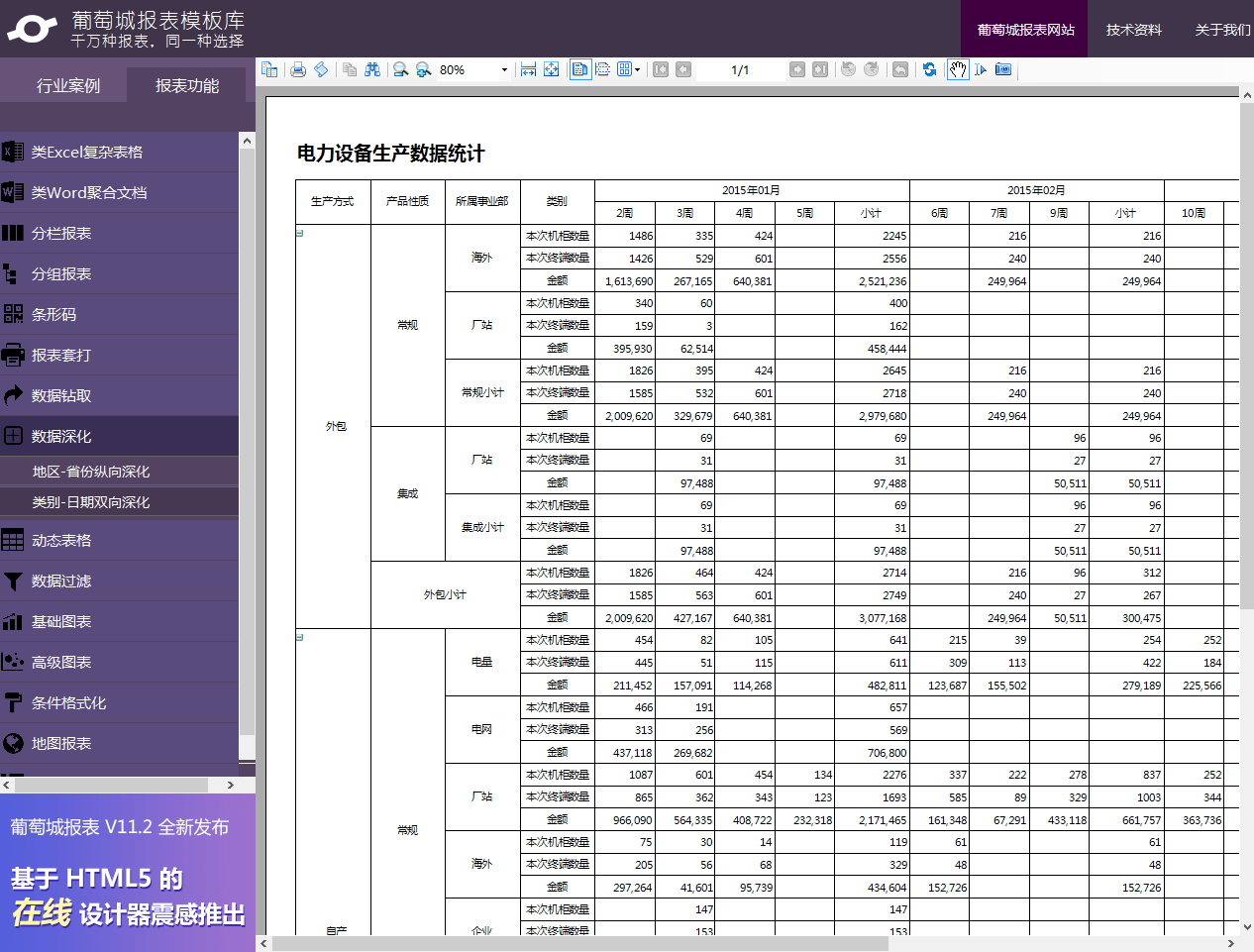Open the 葡萄城报表 V11.2 全新发布 banner
Screen dimensions: 1254x952
(128, 873)
